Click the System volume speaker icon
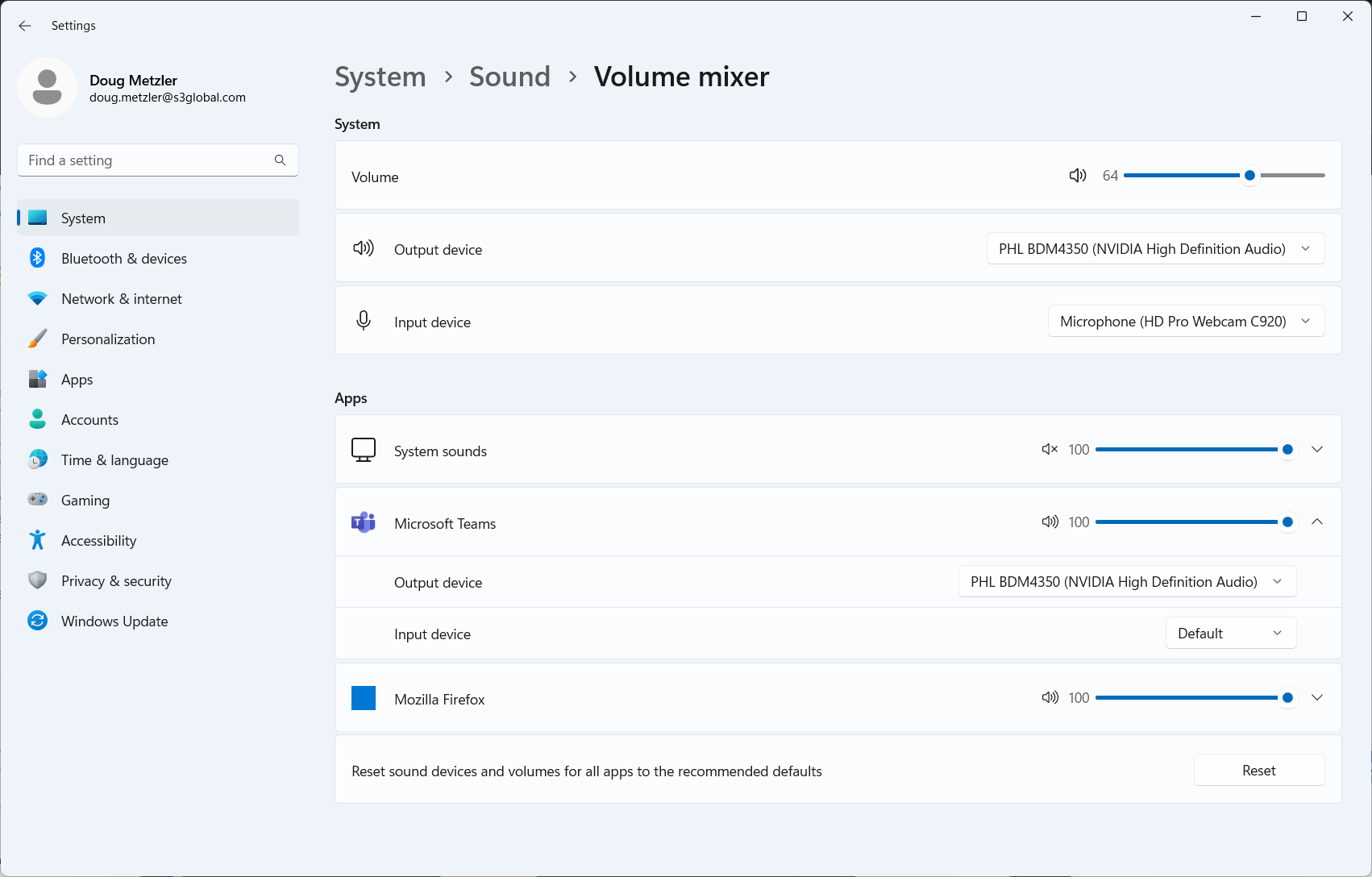Screen dimensions: 1372x877 coord(1077,175)
